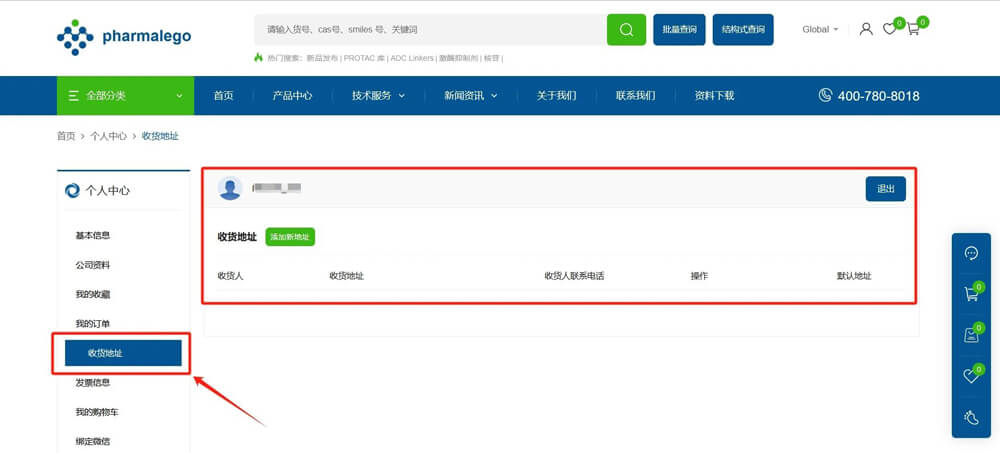The image size is (1000, 453).
Task: Open the shopping cart icon in header
Action: pyautogui.click(x=913, y=29)
